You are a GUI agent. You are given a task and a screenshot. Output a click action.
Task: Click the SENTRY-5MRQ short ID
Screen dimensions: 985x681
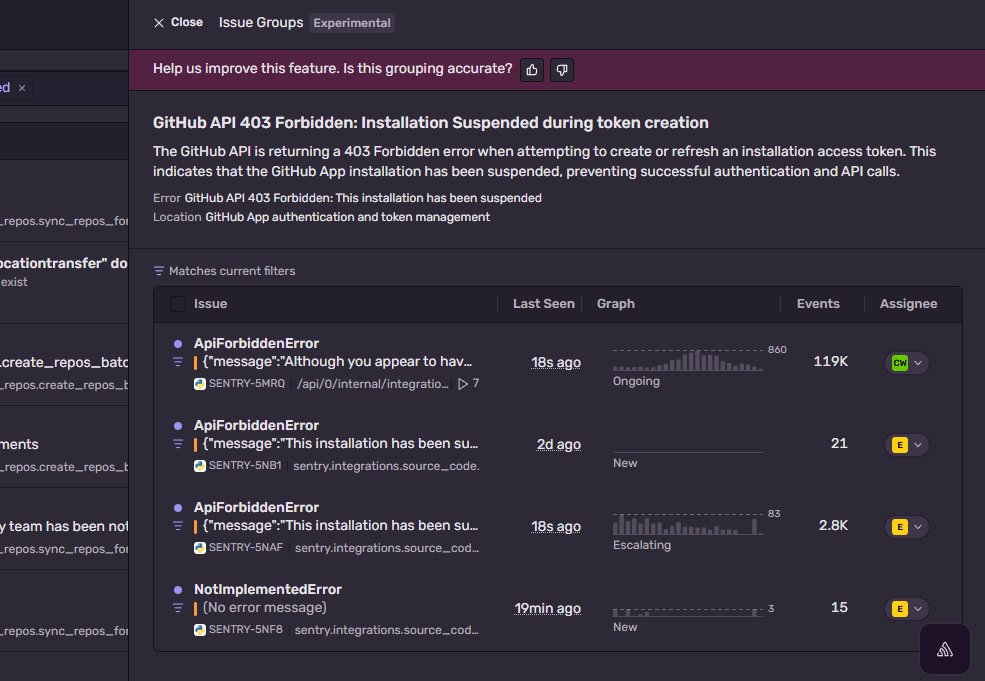point(246,384)
